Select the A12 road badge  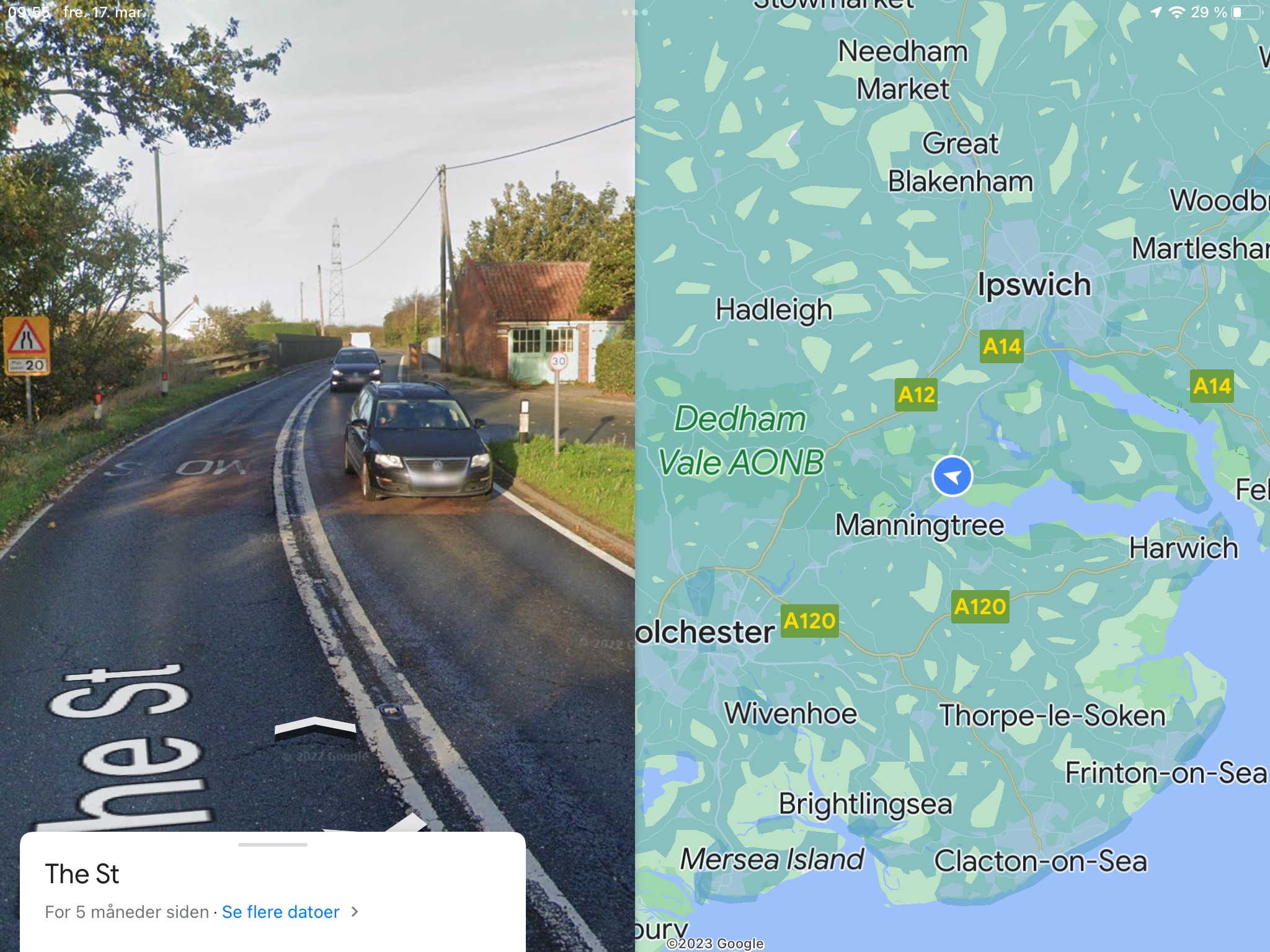pos(916,394)
